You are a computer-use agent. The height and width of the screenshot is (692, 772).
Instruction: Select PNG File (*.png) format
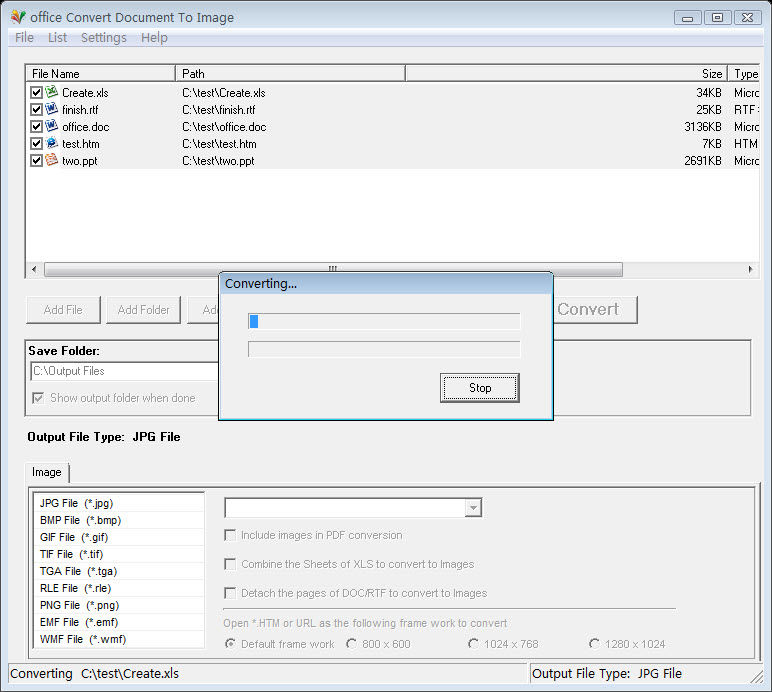[x=119, y=605]
